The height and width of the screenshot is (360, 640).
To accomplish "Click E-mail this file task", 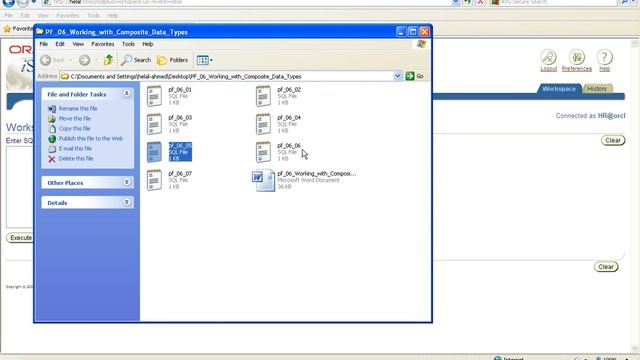I will [x=75, y=149].
